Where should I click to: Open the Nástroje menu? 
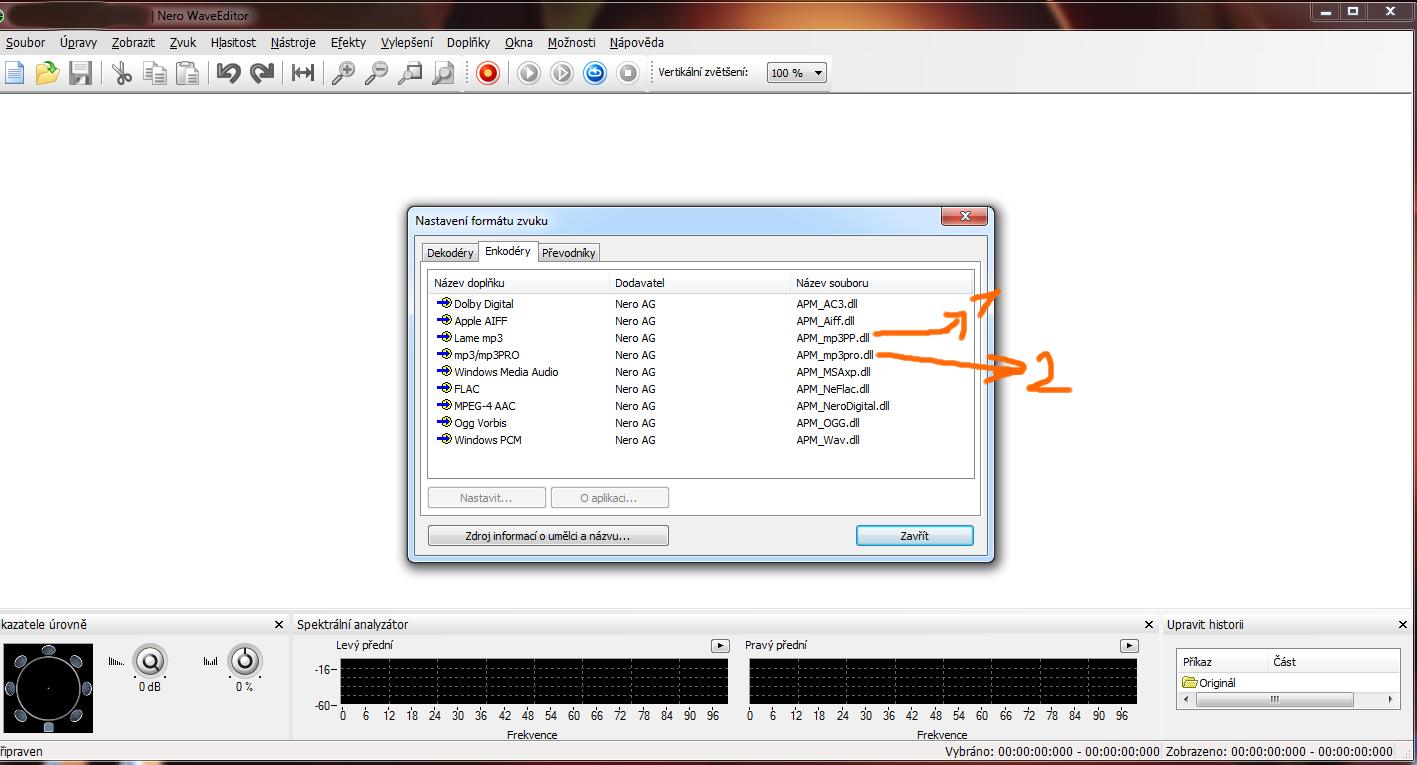click(x=293, y=43)
